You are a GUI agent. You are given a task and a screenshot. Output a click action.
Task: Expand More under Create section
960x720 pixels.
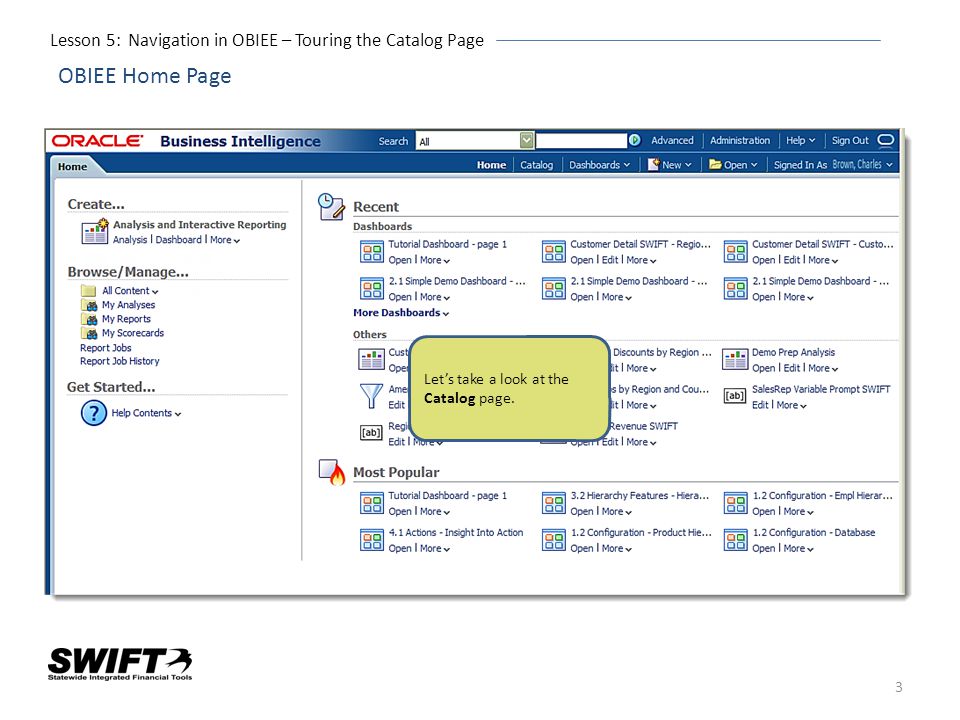coord(225,240)
